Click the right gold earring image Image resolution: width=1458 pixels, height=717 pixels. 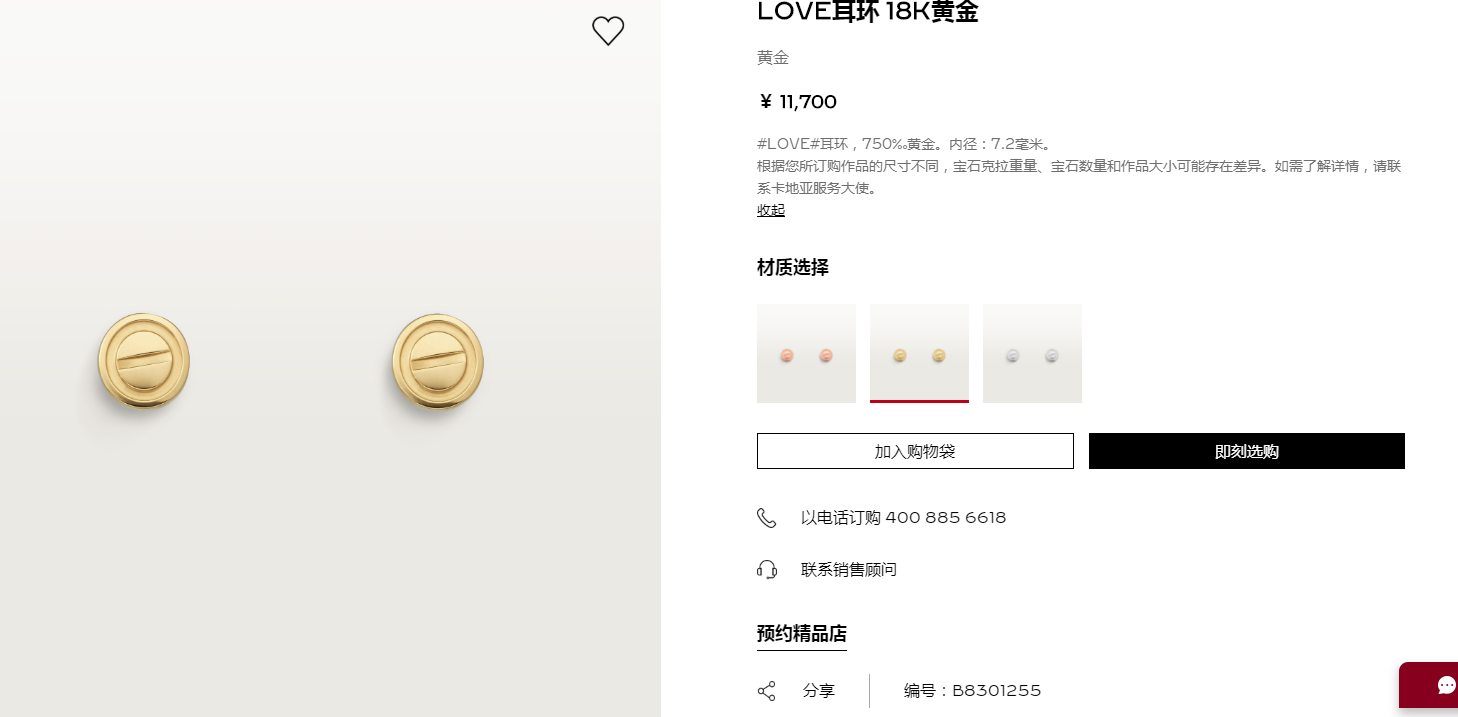(x=438, y=360)
